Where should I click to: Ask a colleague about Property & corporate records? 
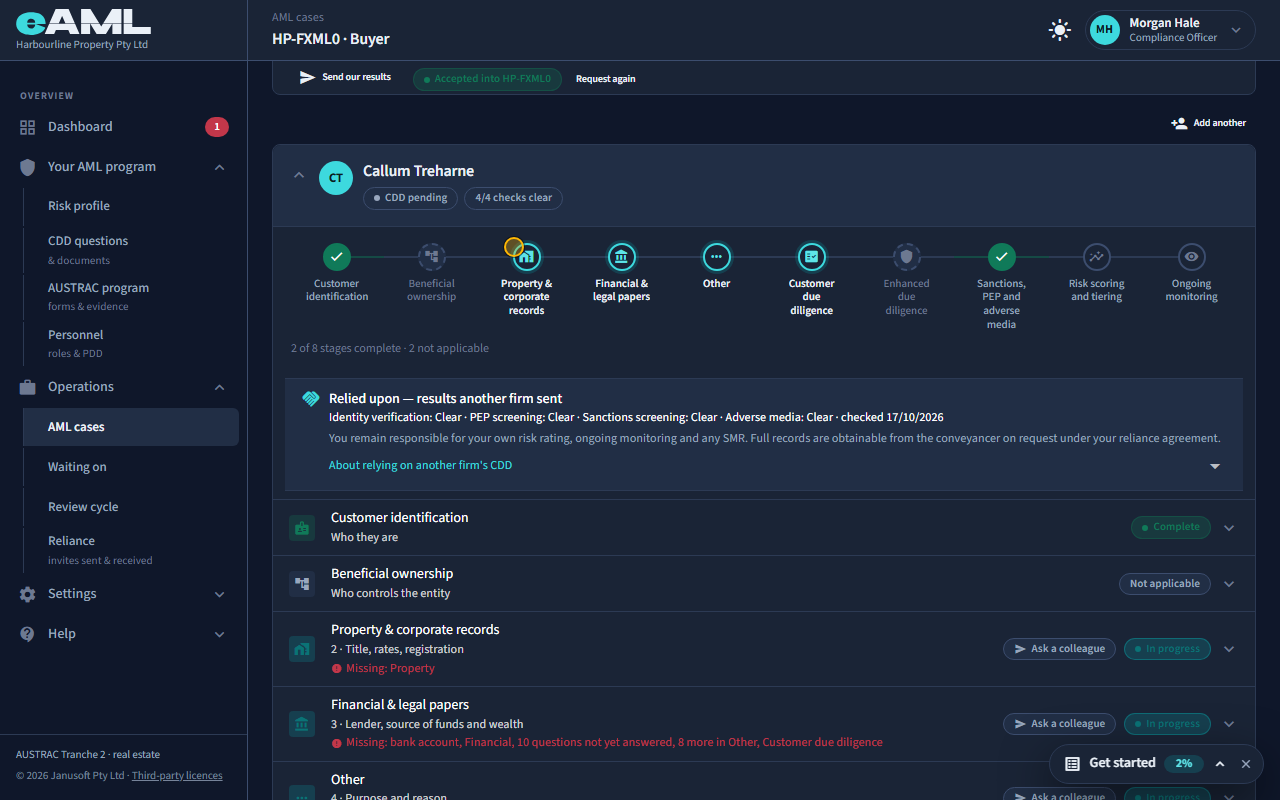point(1060,649)
